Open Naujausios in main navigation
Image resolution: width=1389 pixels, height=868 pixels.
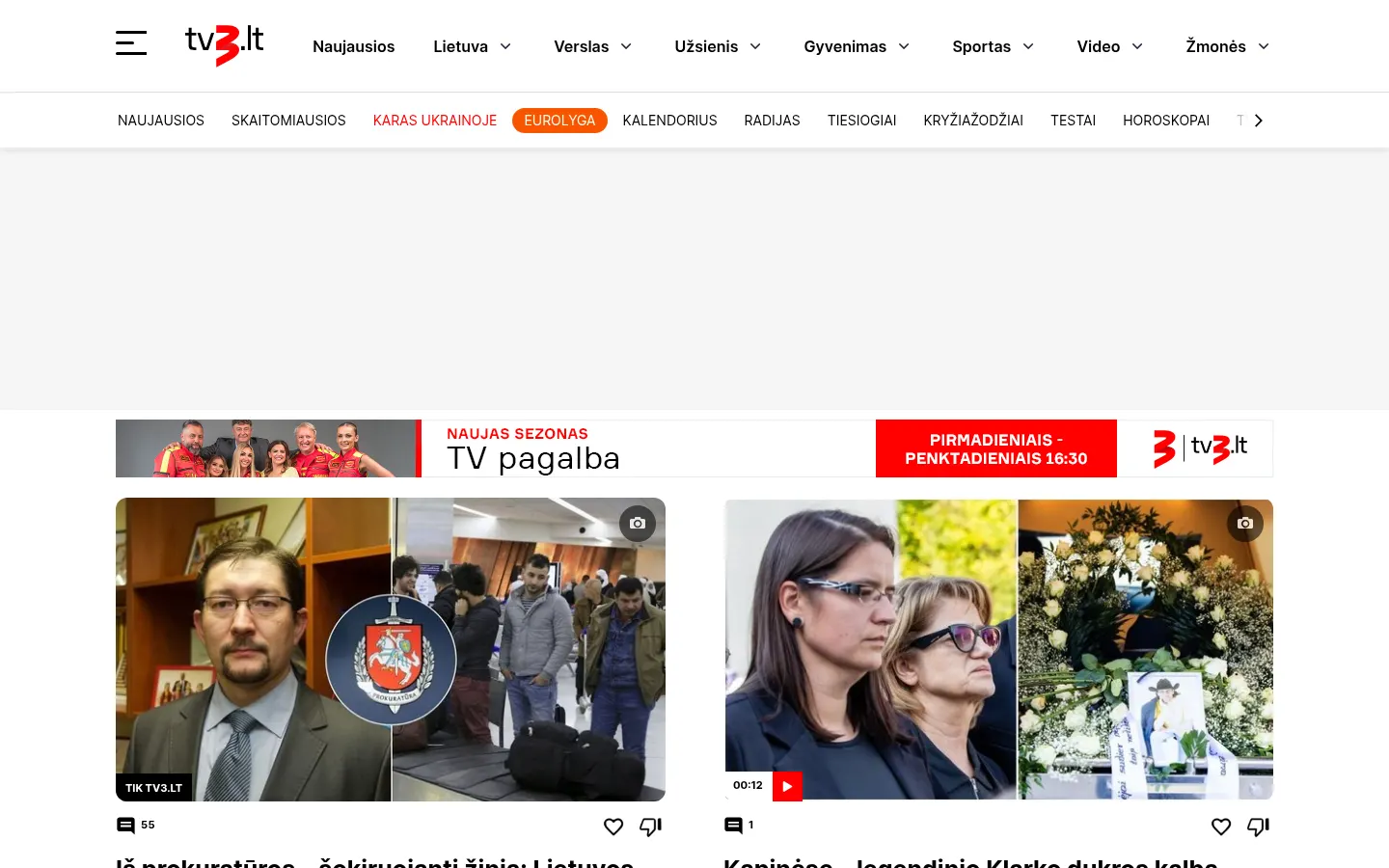[x=354, y=46]
